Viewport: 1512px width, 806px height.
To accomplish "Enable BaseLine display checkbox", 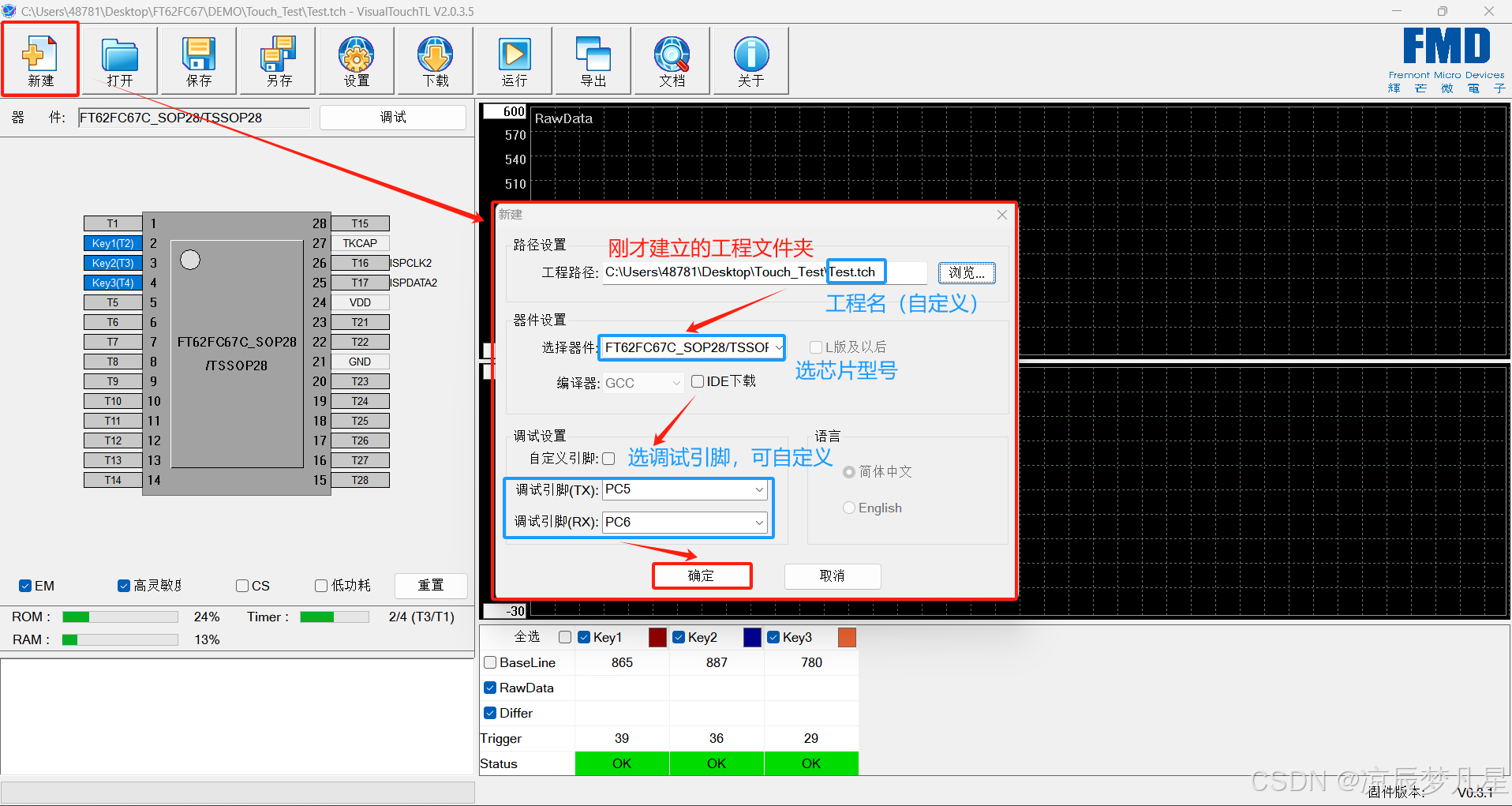I will 490,662.
